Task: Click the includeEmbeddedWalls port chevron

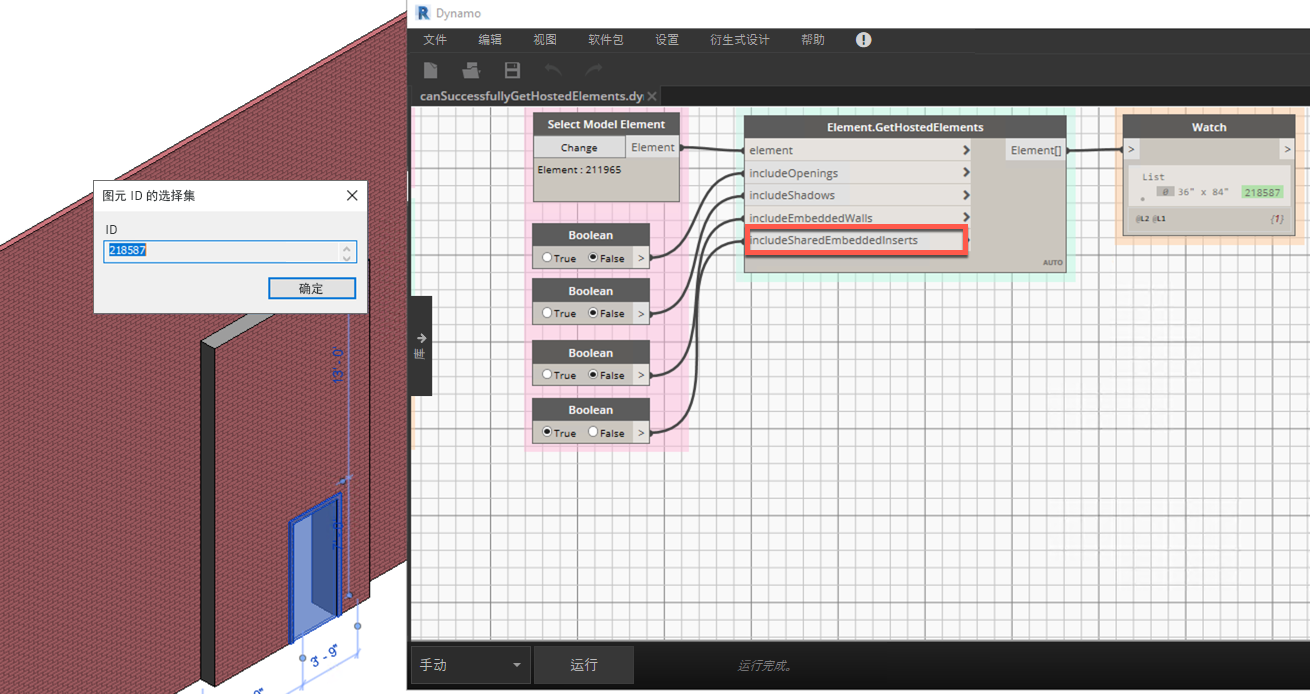Action: click(966, 218)
